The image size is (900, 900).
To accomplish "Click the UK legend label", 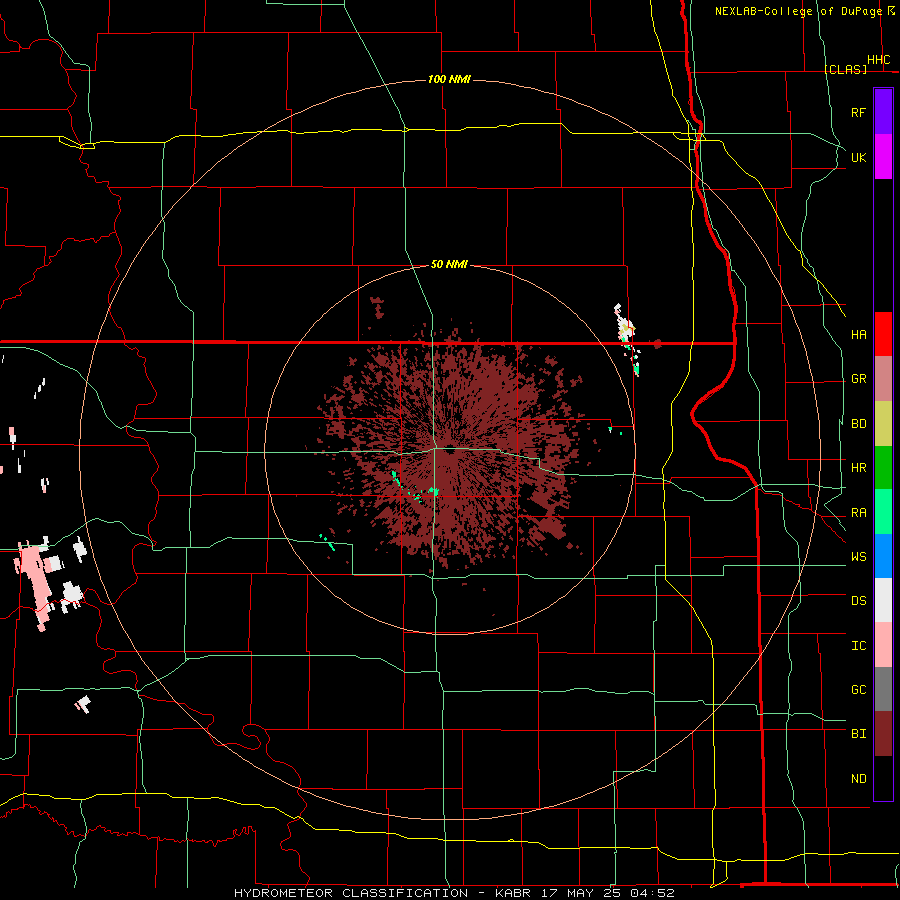I will [x=858, y=157].
